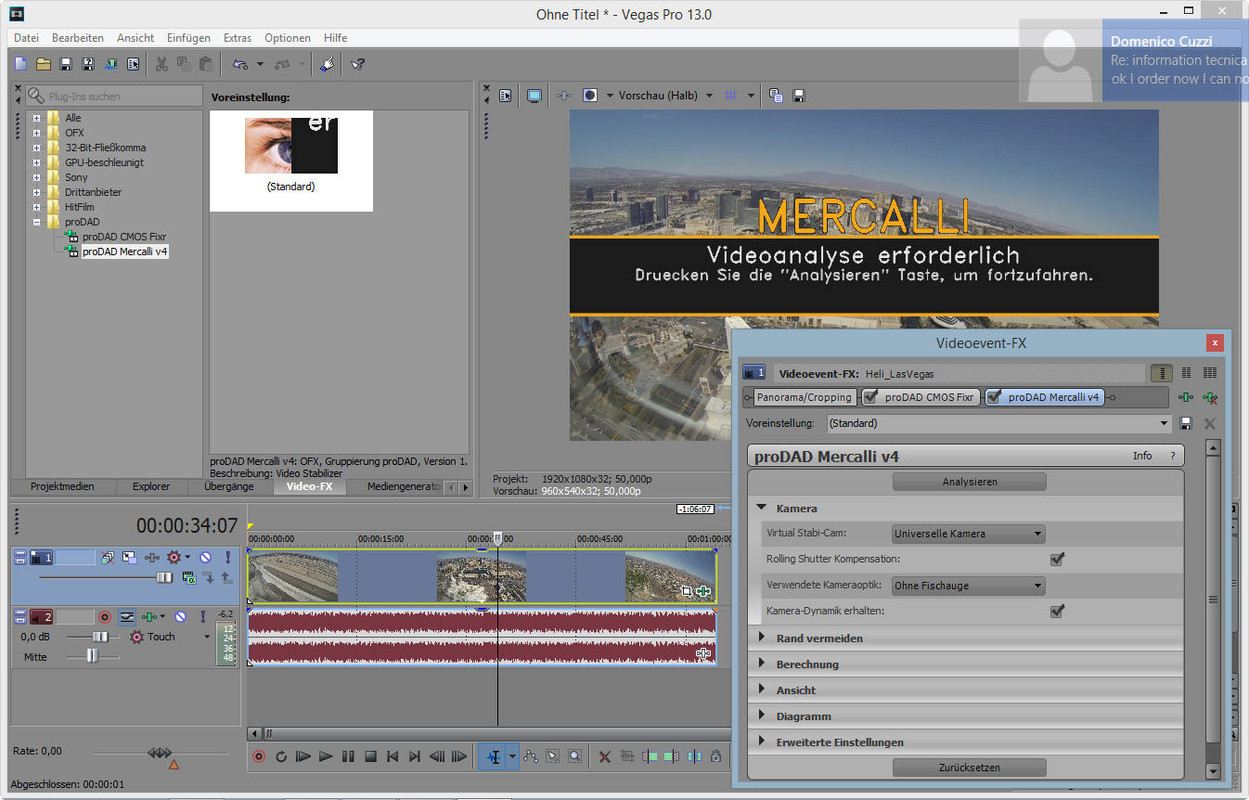
Task: Open Track FX on video track 1
Action: click(x=152, y=557)
